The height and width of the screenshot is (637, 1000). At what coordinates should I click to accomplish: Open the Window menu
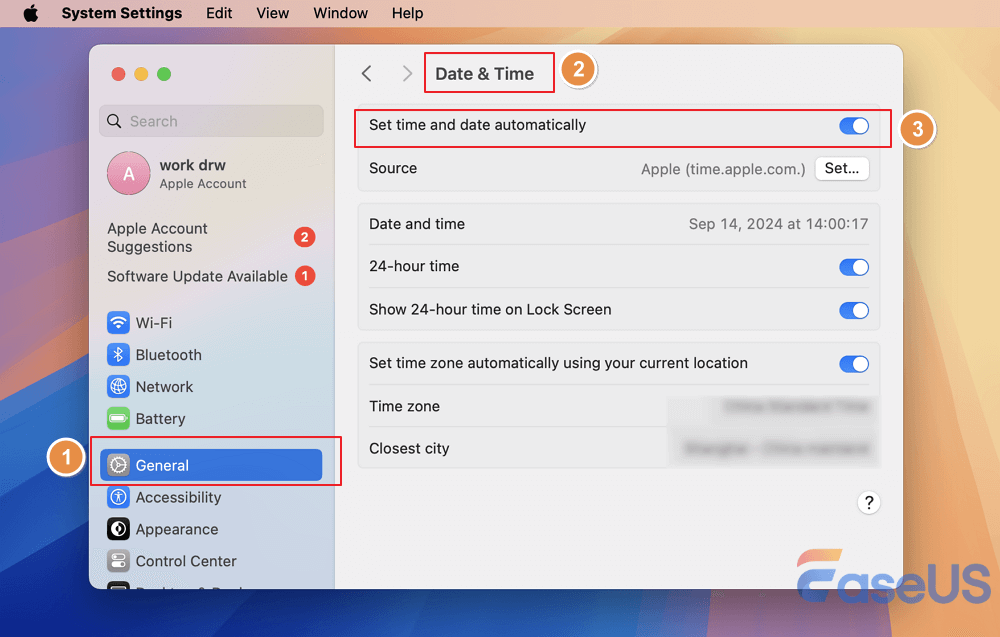tap(340, 13)
